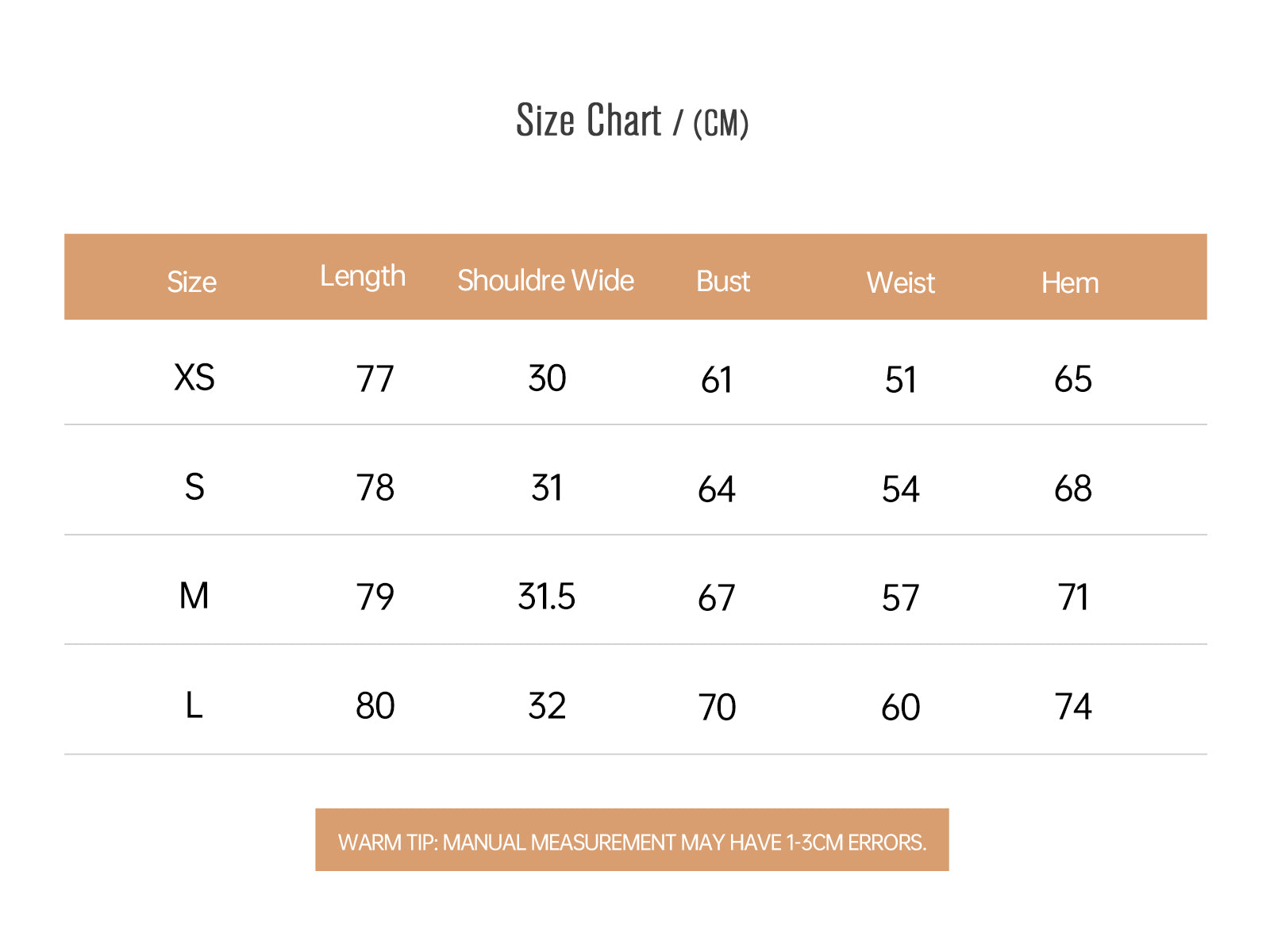Screen dimensions: 1270x952
Task: Select the XS size row label
Action: click(194, 377)
